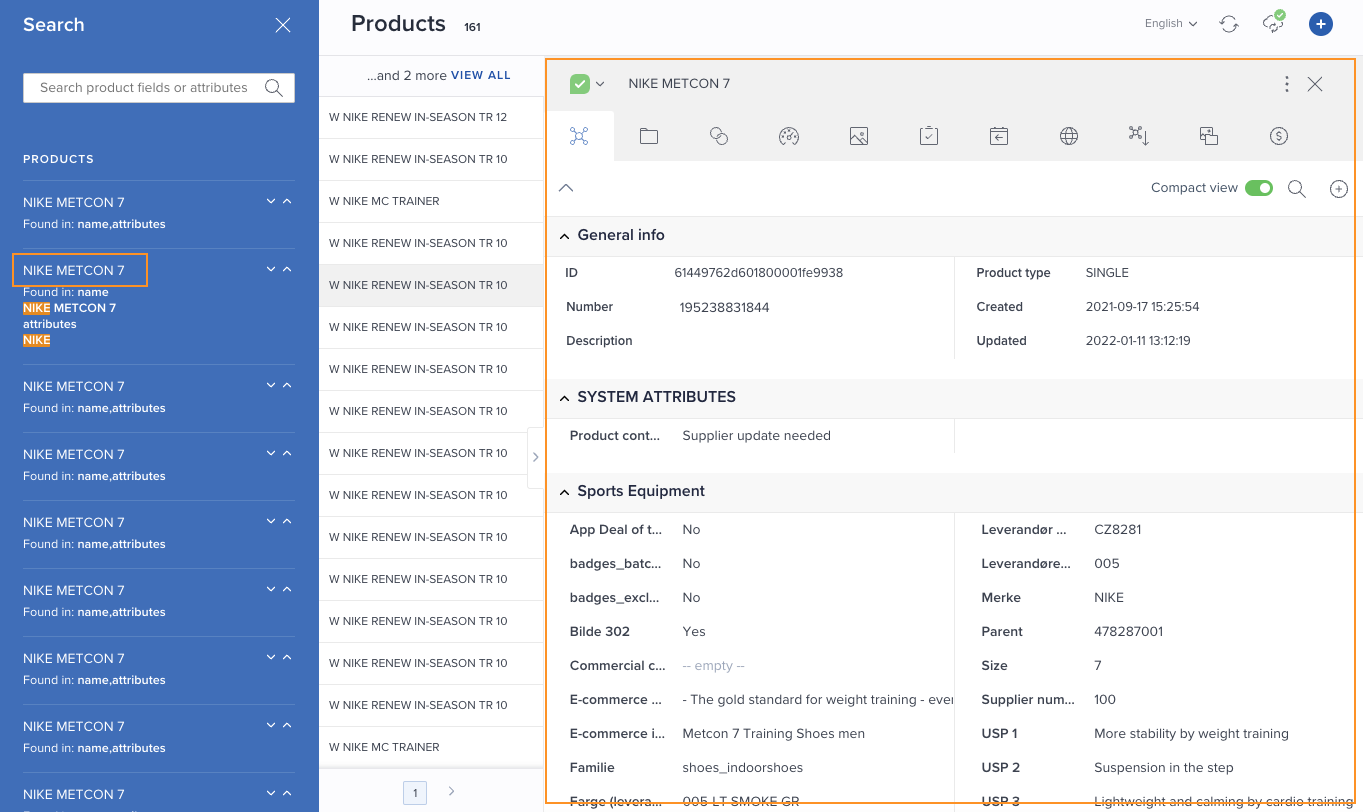This screenshot has height=812, width=1363.
Task: Click Updated date 2022-01-11 13:12:19
Action: pos(1138,341)
